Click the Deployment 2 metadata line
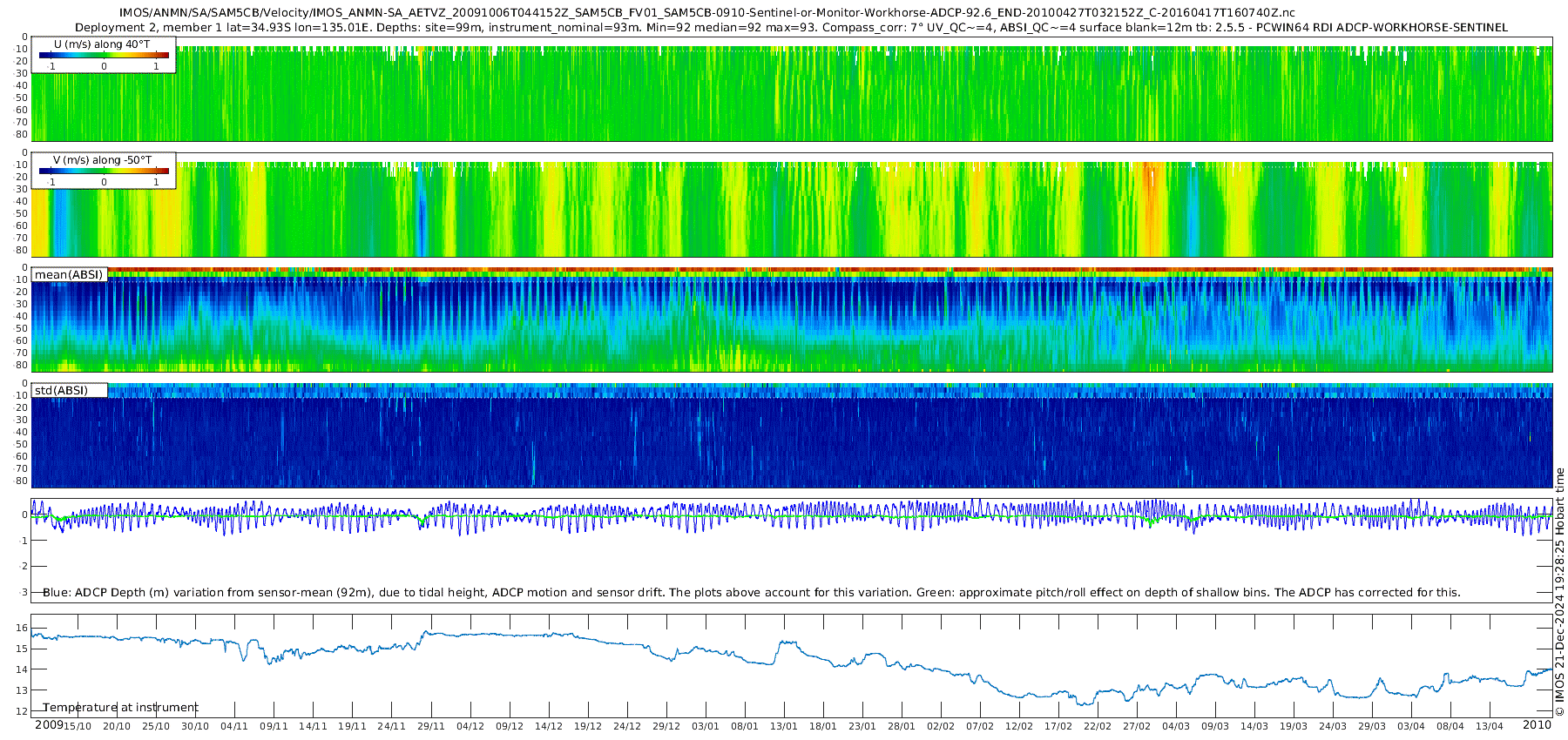1568x740 pixels. (x=791, y=28)
